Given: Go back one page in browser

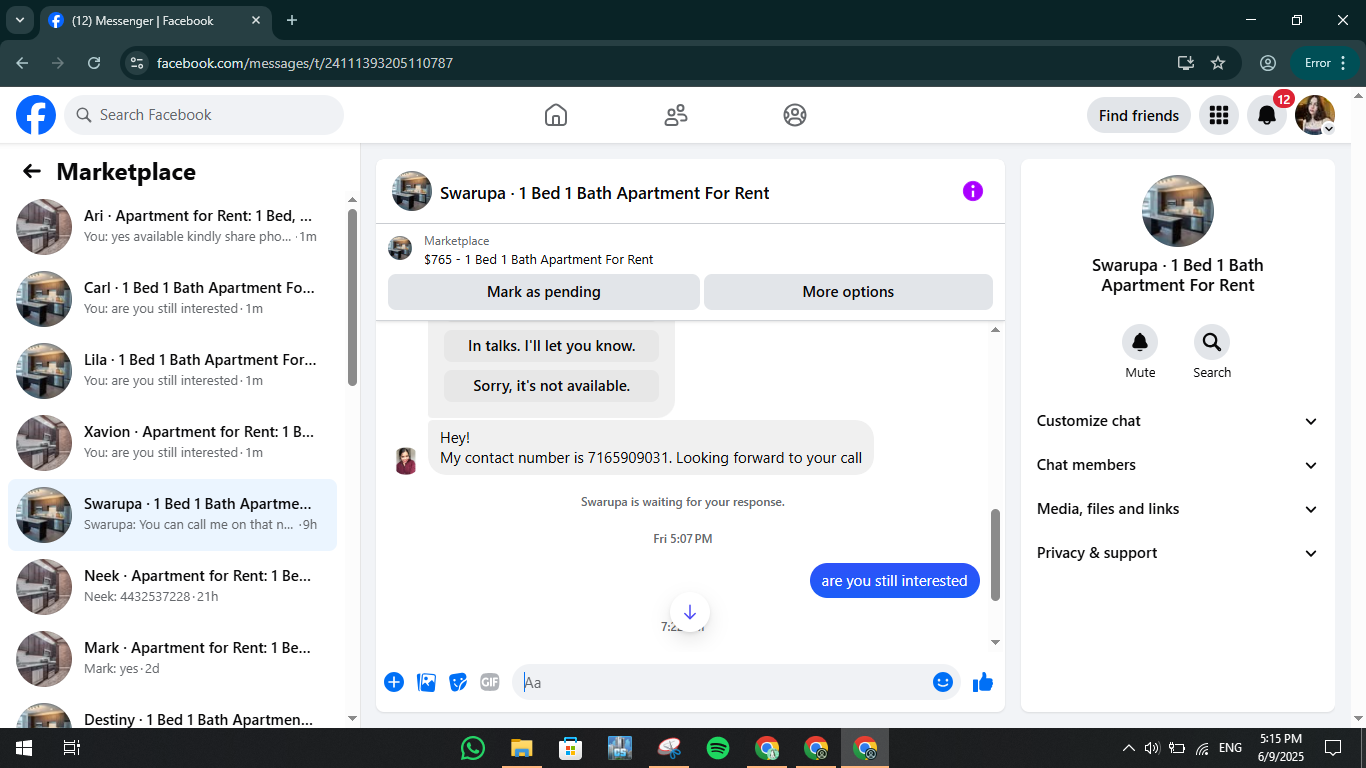Looking at the screenshot, I should tap(22, 63).
